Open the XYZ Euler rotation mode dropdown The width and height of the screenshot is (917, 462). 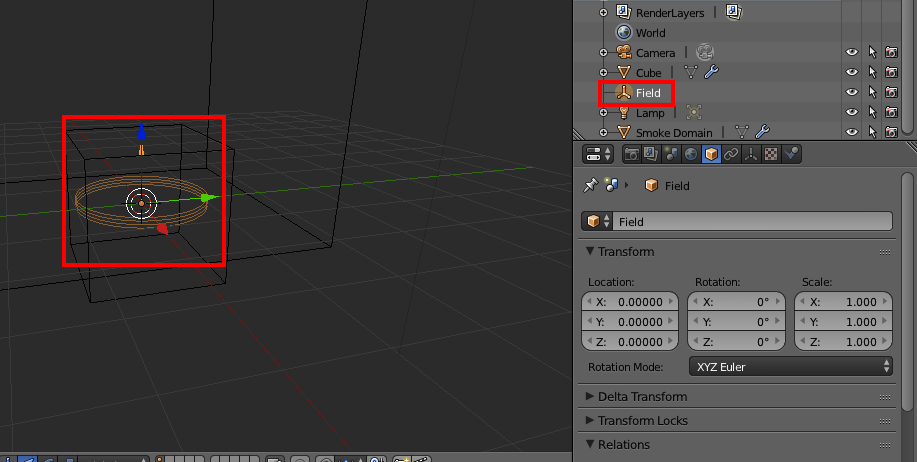coord(791,367)
